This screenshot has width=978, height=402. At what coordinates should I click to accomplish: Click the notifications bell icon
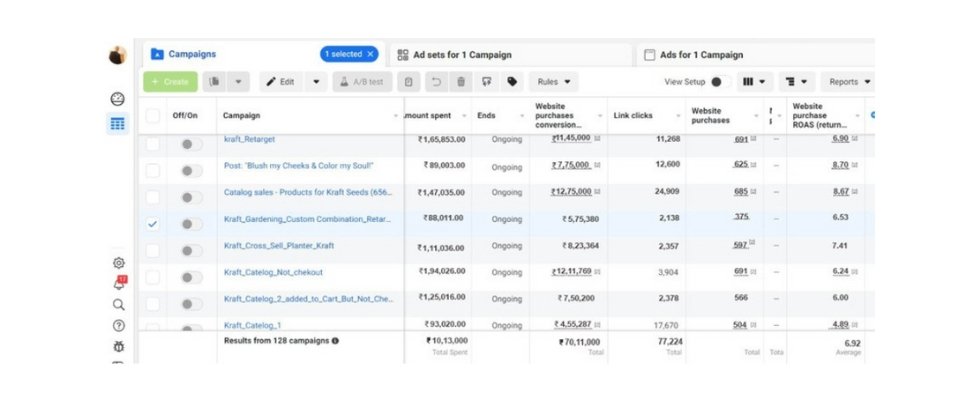point(119,284)
